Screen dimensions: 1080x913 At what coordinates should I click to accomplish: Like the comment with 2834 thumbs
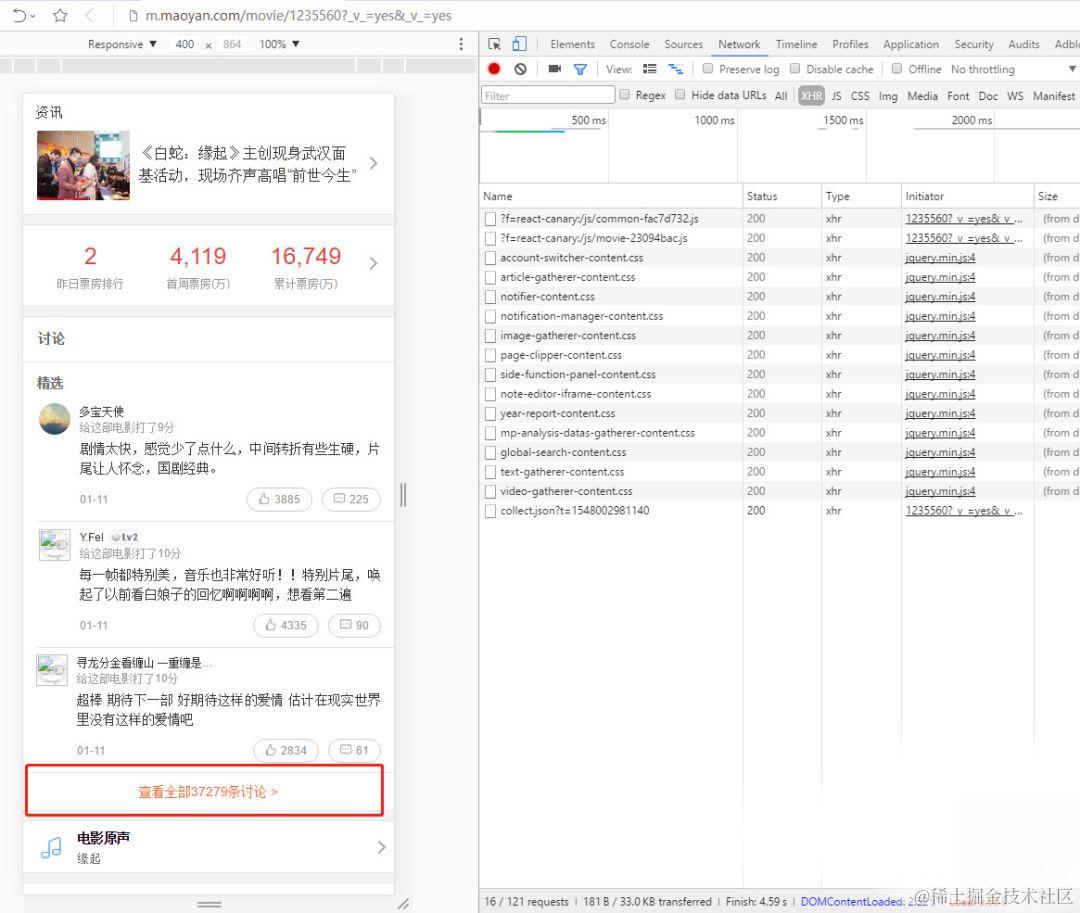[x=286, y=751]
